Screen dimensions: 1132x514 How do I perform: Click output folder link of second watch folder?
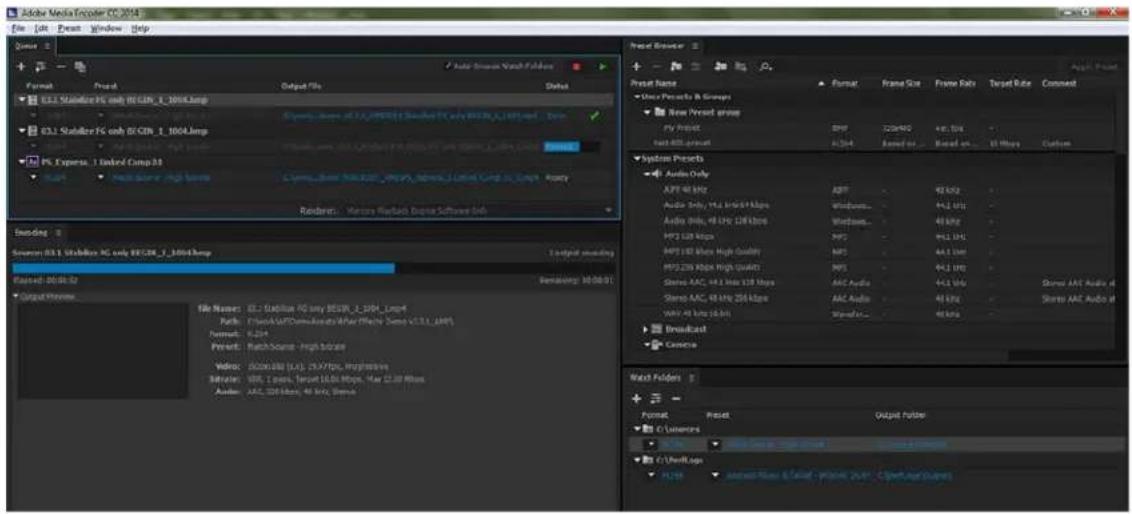[913, 475]
